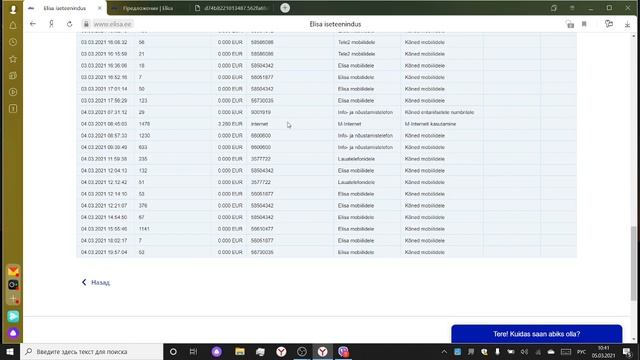This screenshot has height=360, width=640.
Task: Open browsing history clock icon
Action: 13,42
